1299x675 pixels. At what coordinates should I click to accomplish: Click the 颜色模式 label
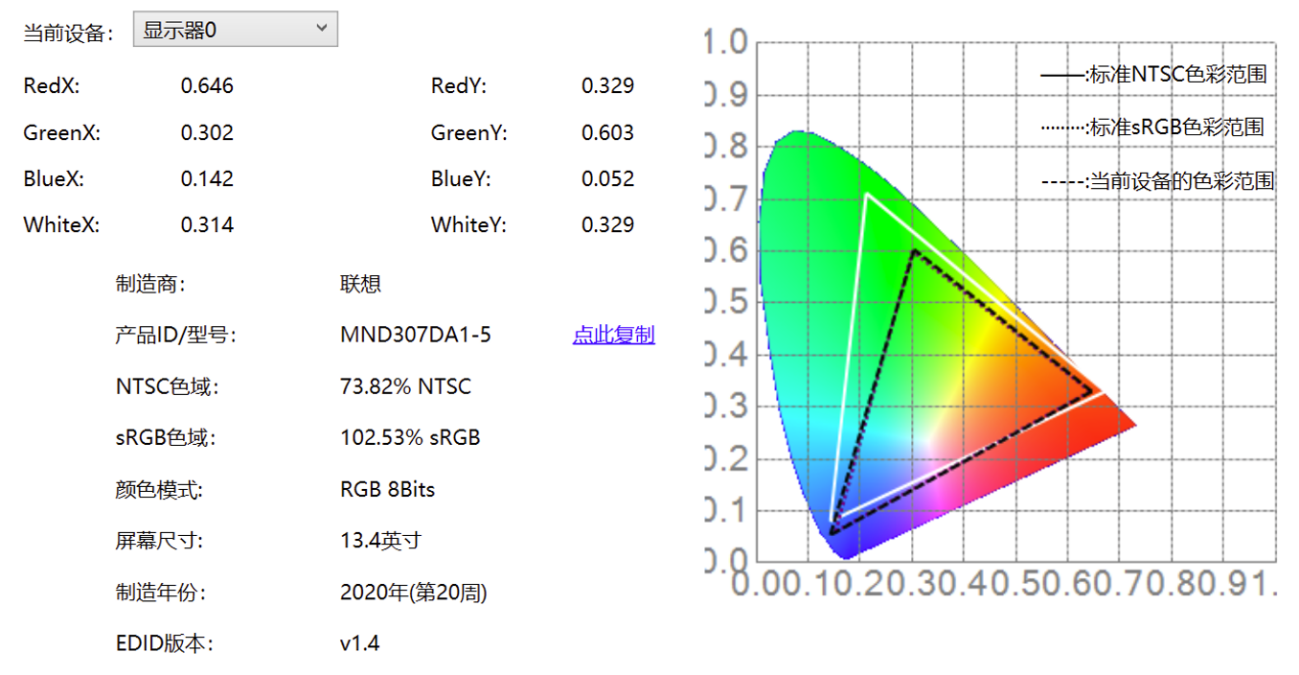[159, 489]
